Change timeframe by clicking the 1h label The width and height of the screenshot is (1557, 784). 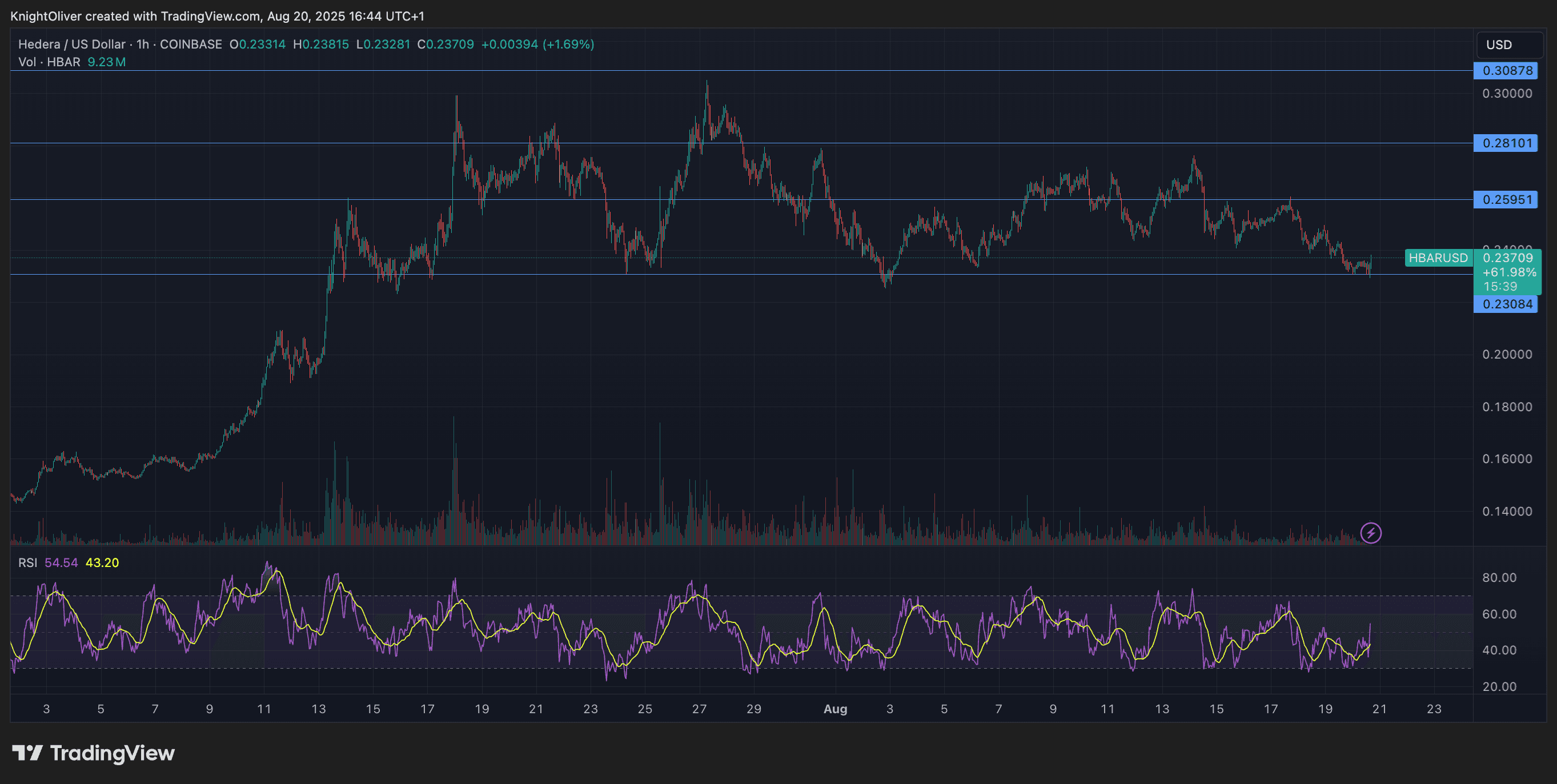pyautogui.click(x=141, y=44)
